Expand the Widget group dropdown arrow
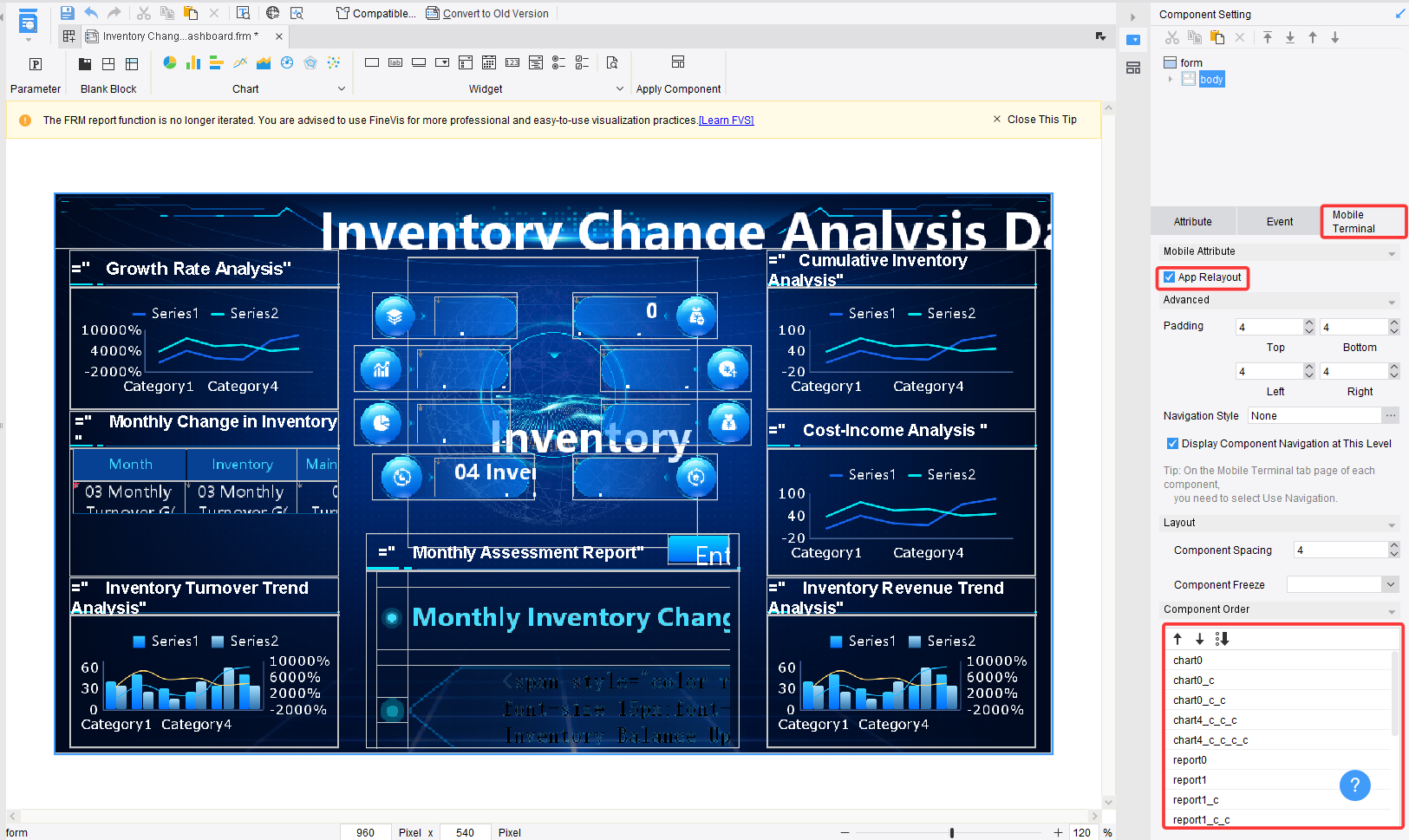Viewport: 1409px width, 840px height. 620,88
